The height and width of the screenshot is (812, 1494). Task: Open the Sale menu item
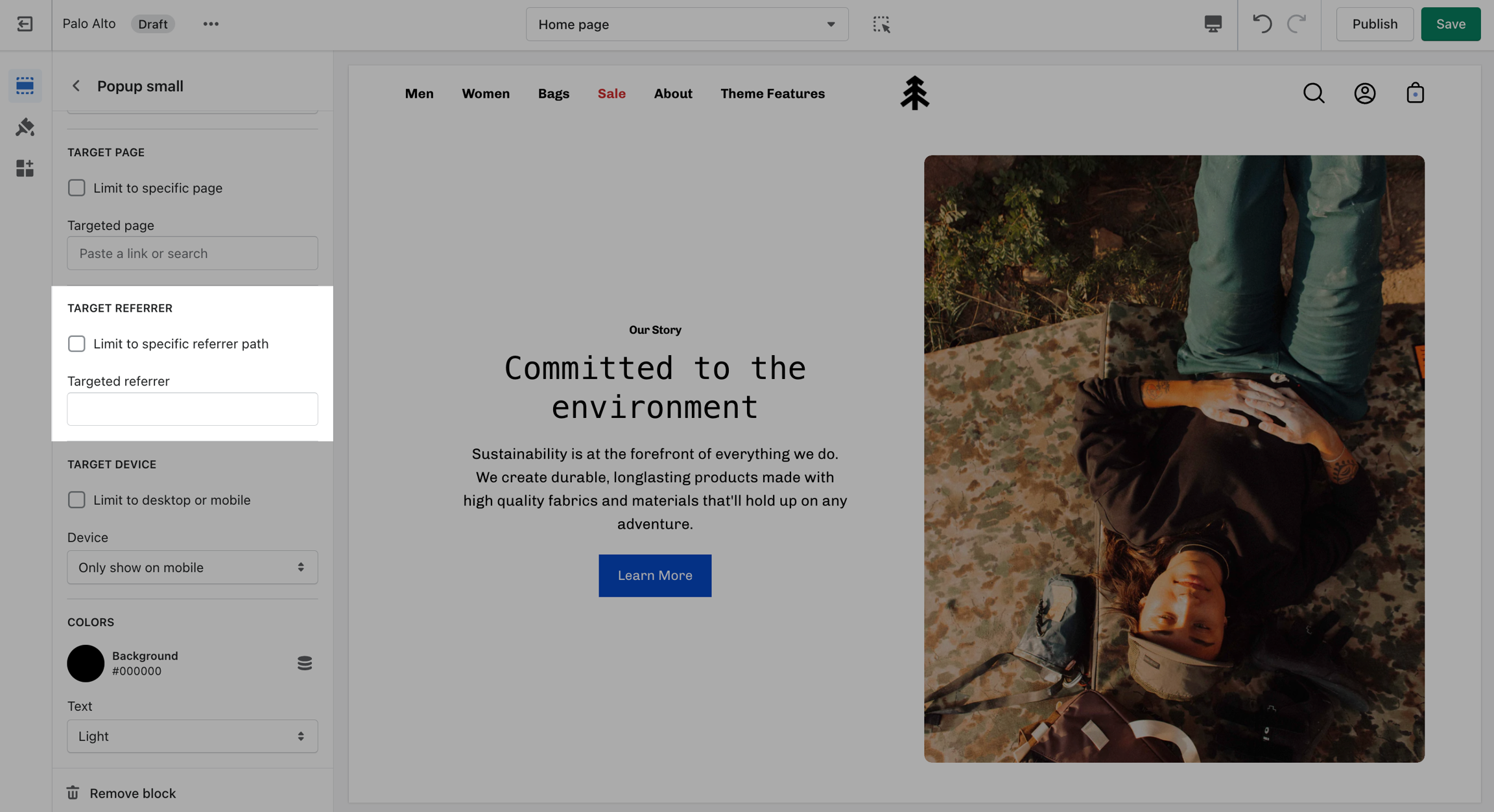[611, 93]
